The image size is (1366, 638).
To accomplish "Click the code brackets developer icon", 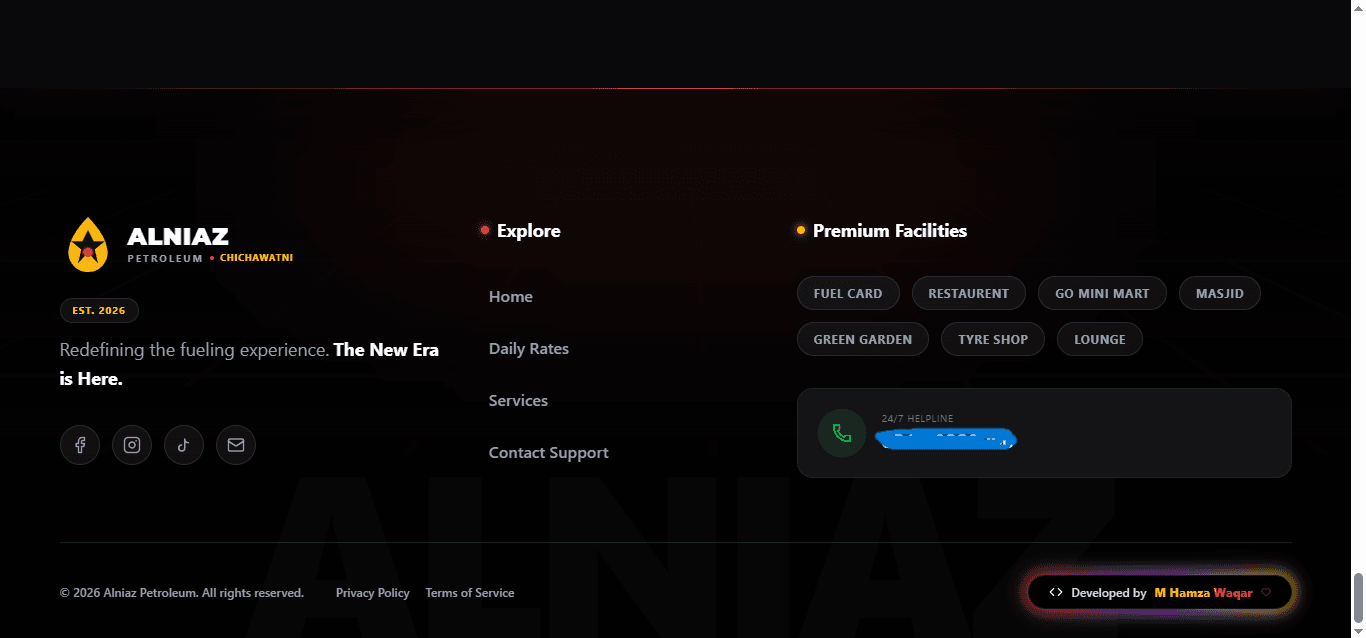I will coord(1056,592).
